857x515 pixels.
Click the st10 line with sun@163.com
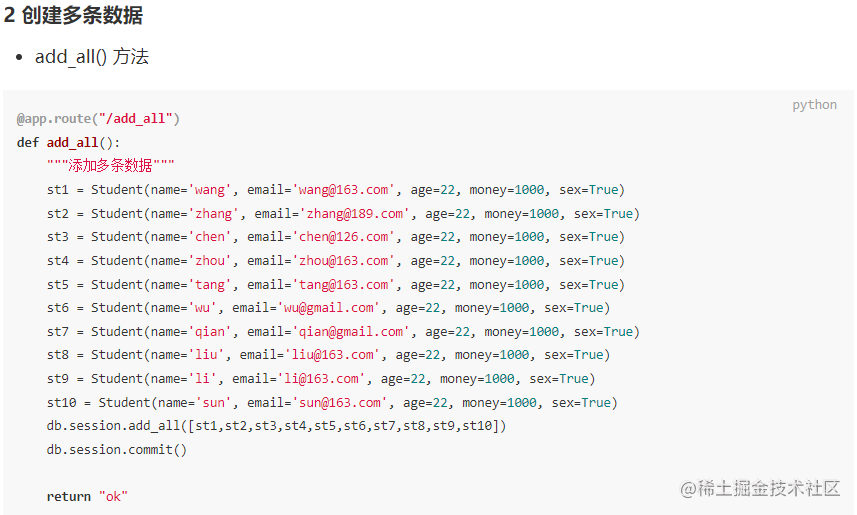coord(332,402)
